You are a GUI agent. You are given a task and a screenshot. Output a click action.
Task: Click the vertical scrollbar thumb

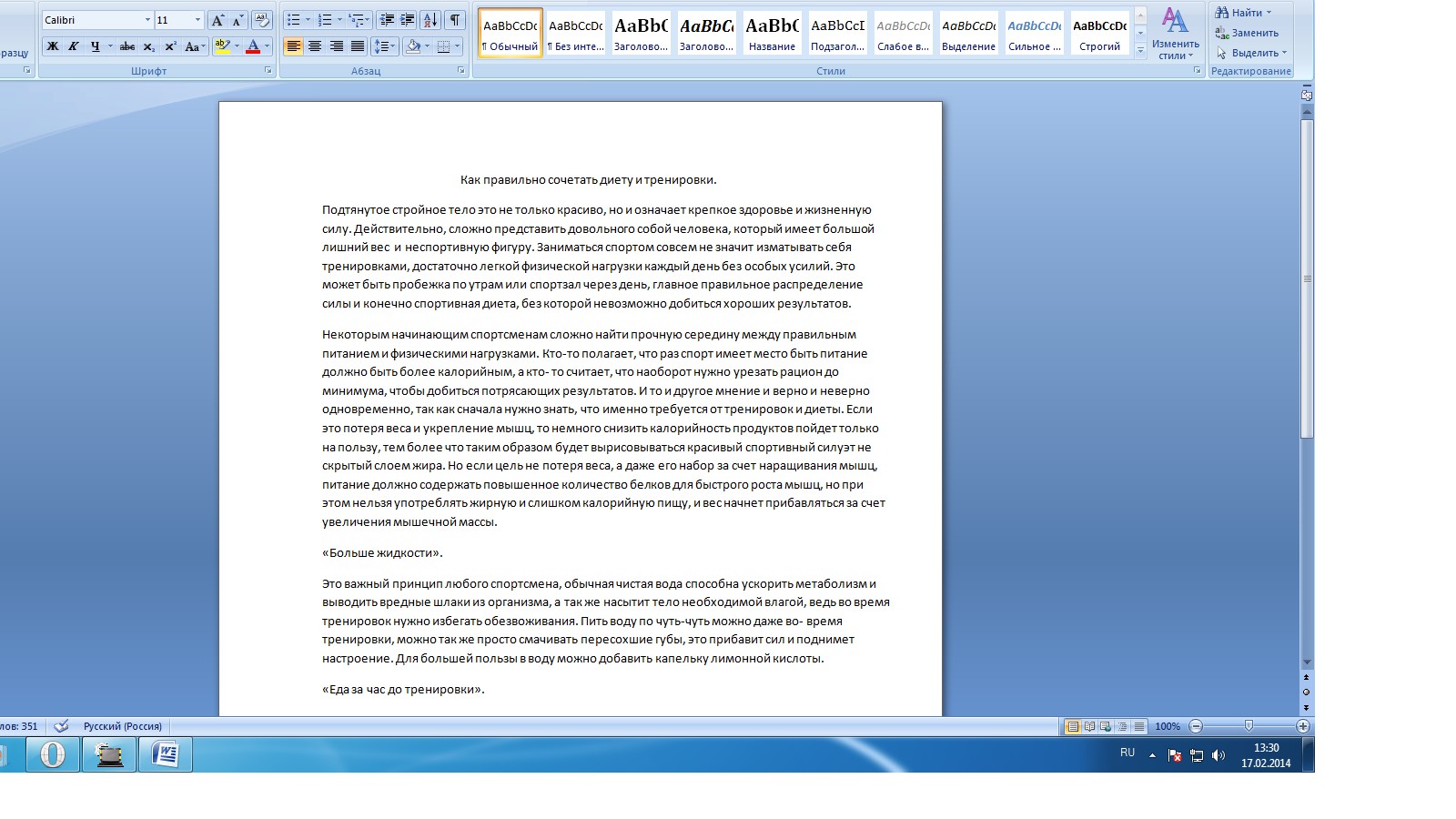pyautogui.click(x=1307, y=278)
